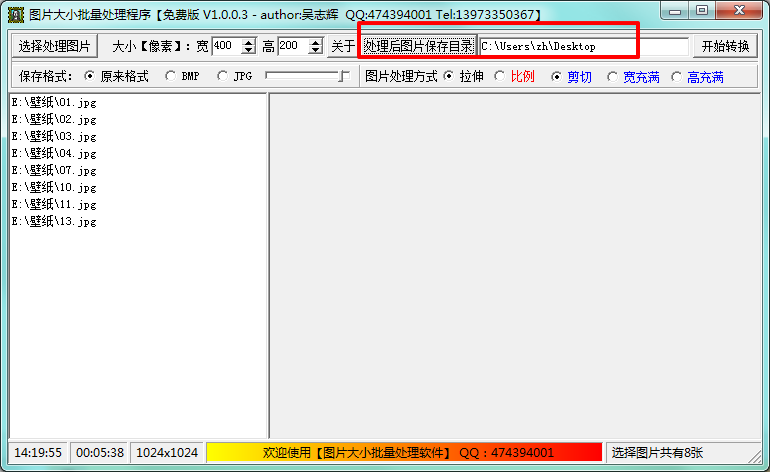Click the app icon in title bar
This screenshot has height=472, width=770.
[16, 14]
